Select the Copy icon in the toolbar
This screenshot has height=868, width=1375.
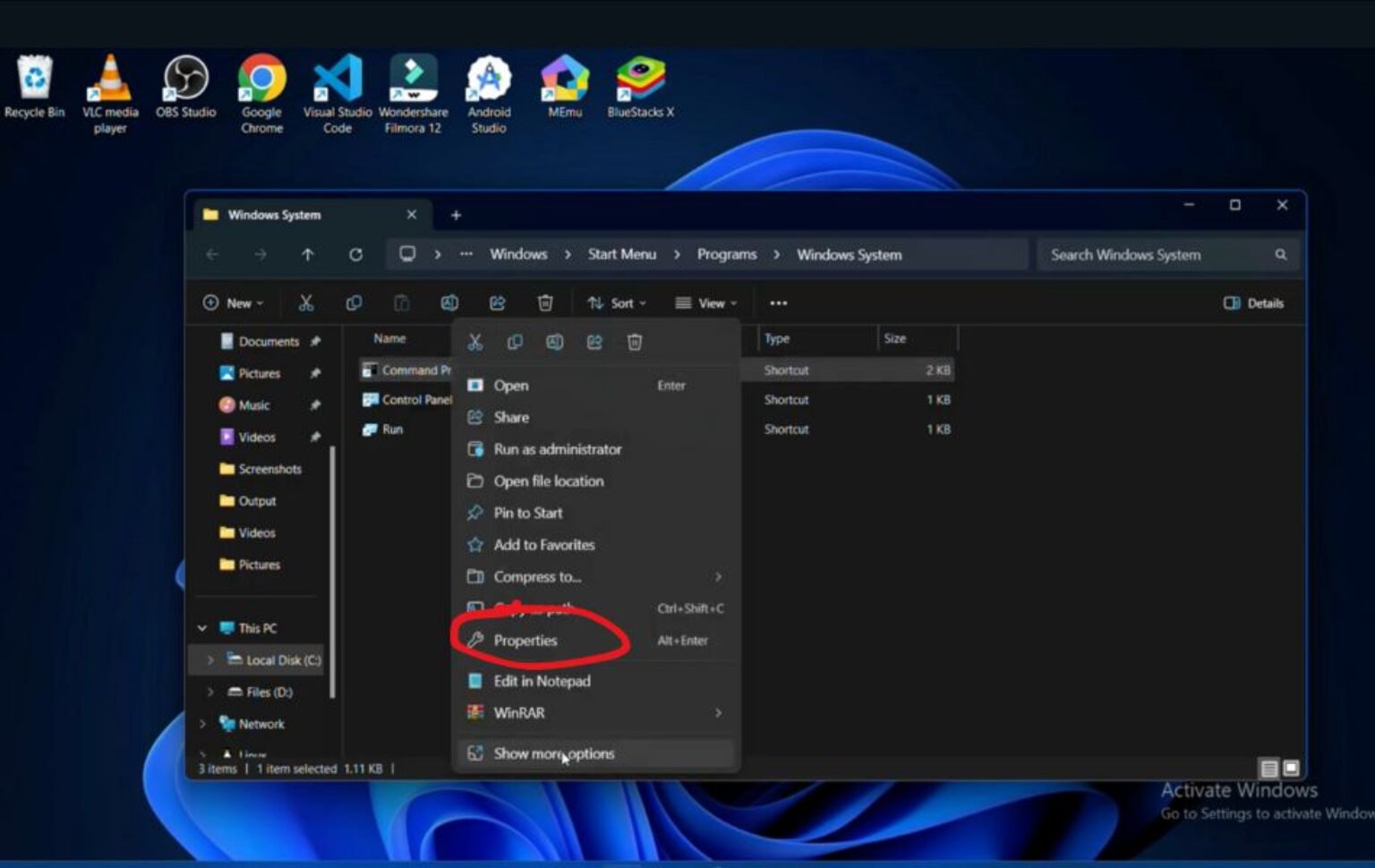tap(354, 302)
